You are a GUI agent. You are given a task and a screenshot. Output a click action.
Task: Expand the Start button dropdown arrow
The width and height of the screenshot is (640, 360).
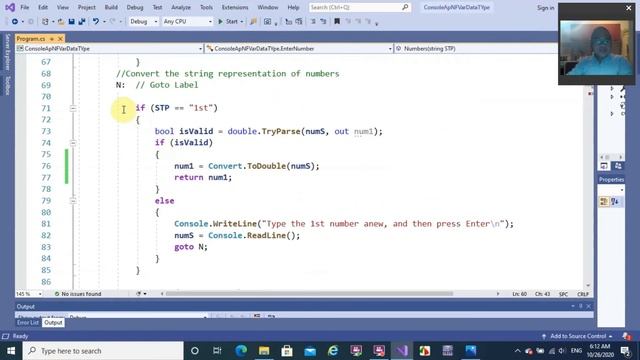pos(242,22)
